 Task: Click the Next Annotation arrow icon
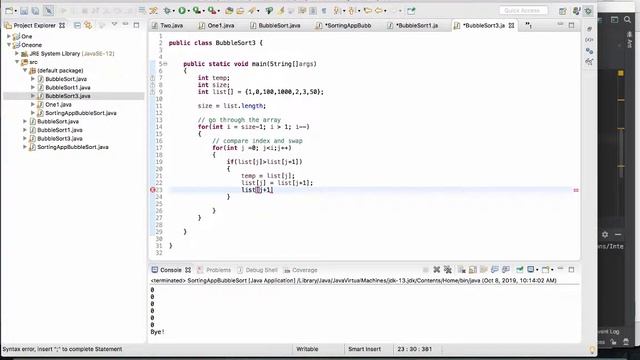[337, 11]
